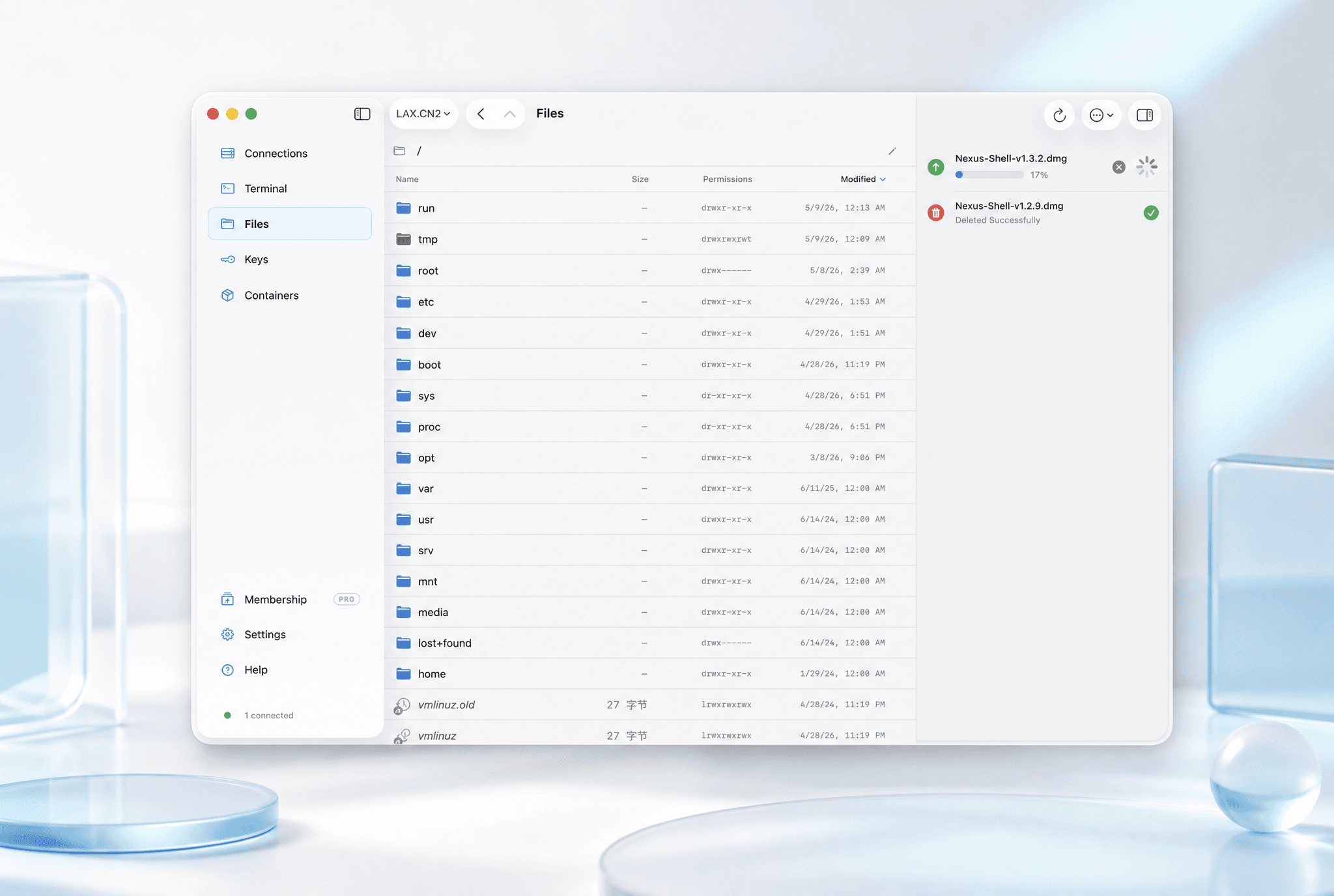The width and height of the screenshot is (1334, 896).
Task: Click the red trash icon for v1.2.9
Action: [x=936, y=212]
